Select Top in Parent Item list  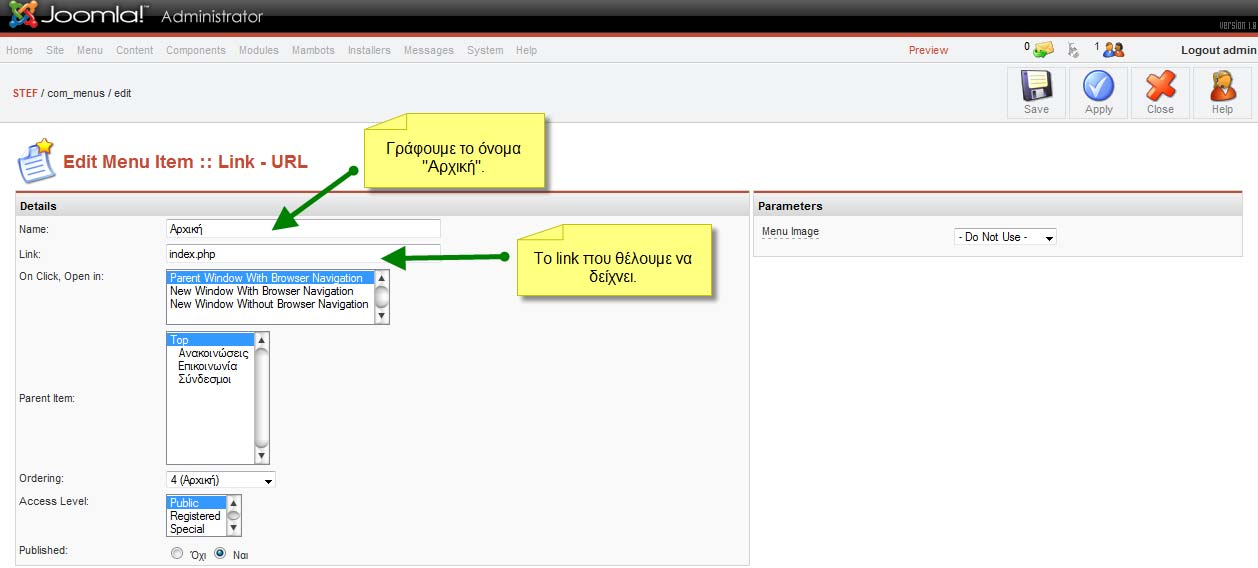click(x=211, y=340)
